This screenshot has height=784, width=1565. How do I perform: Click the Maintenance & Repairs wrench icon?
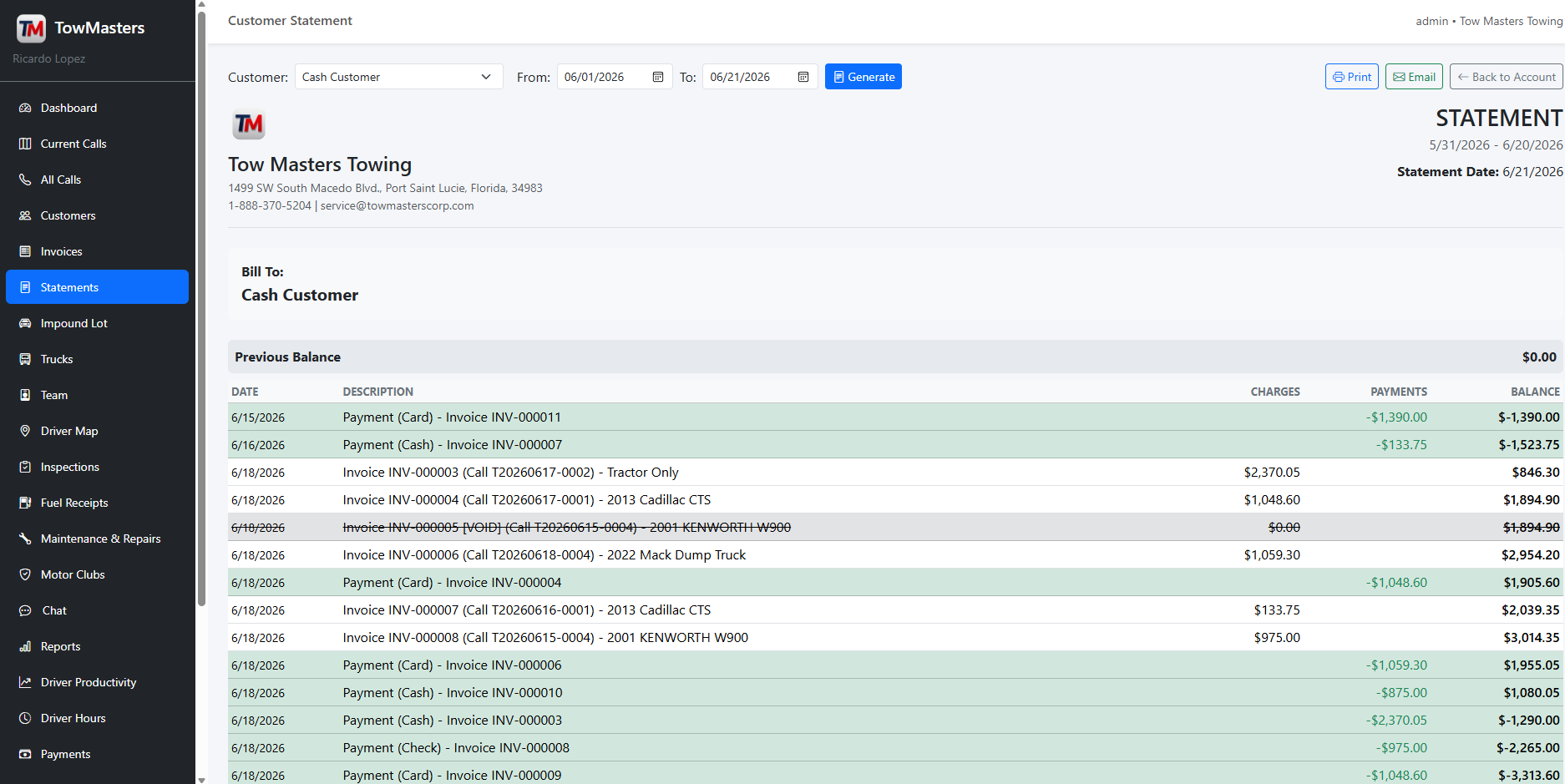[25, 539]
